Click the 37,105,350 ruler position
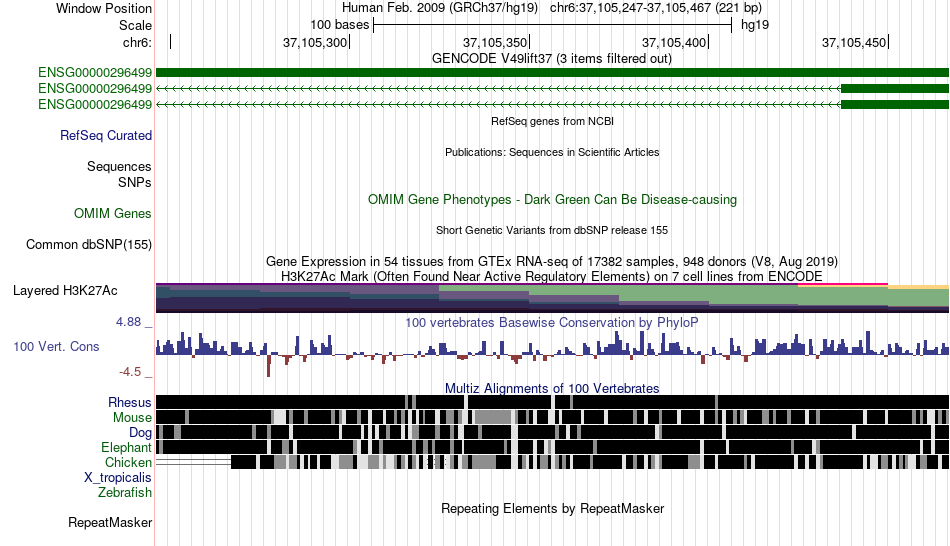 tap(495, 42)
